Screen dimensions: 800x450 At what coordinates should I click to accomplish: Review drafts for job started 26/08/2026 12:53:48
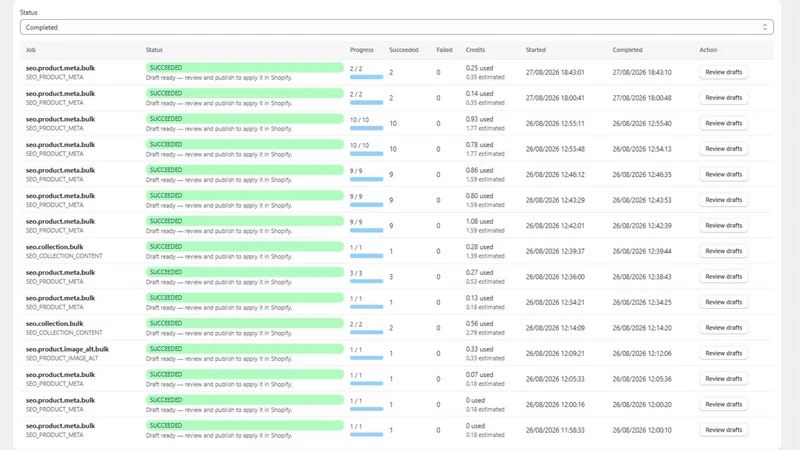723,149
